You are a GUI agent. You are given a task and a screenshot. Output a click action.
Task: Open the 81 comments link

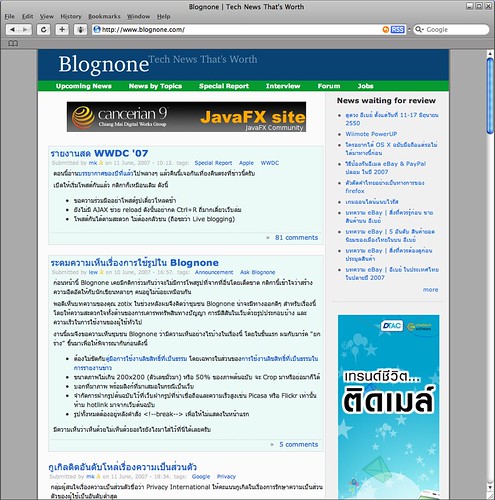pos(296,238)
